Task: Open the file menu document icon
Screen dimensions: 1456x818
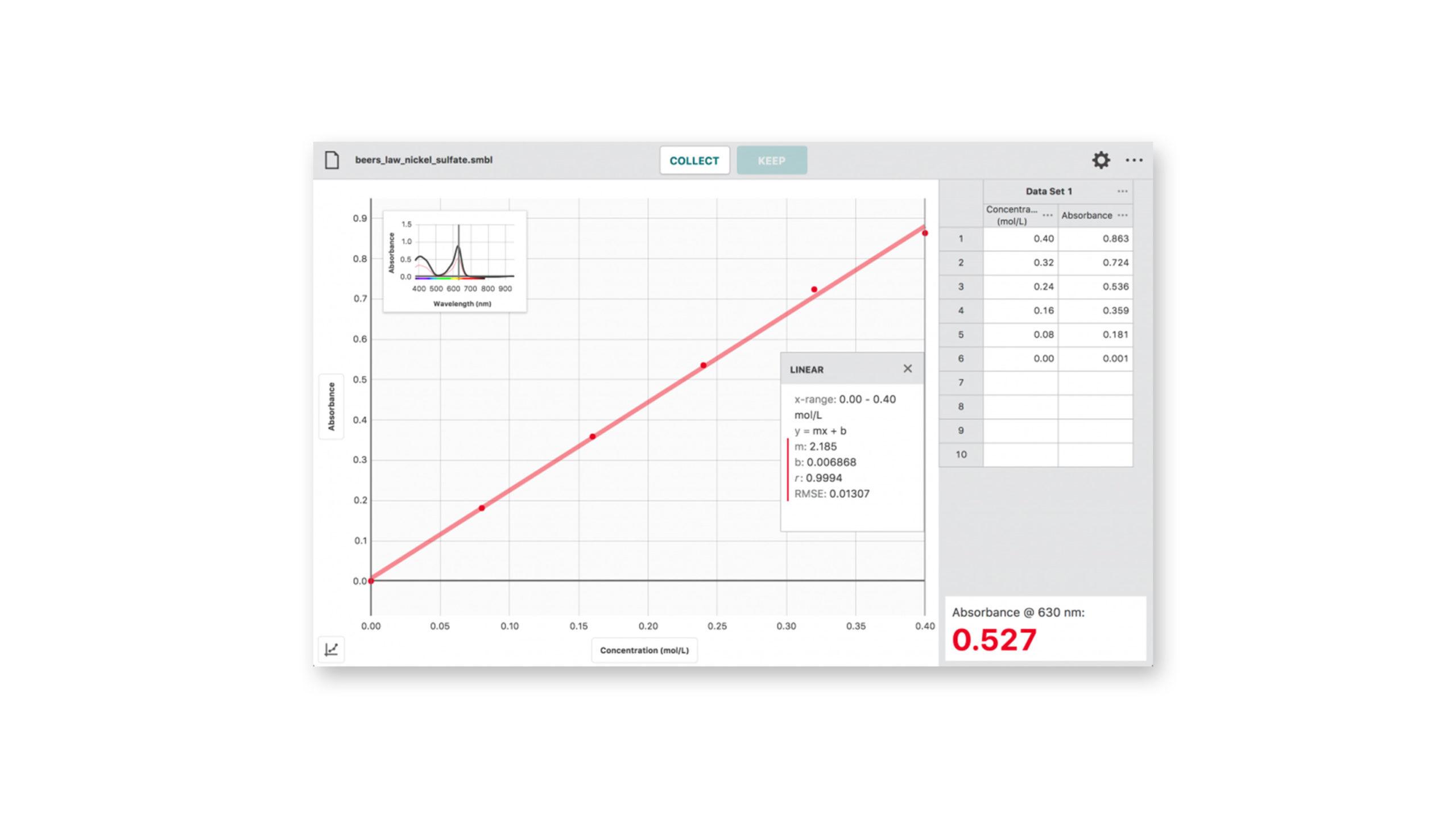Action: click(332, 160)
